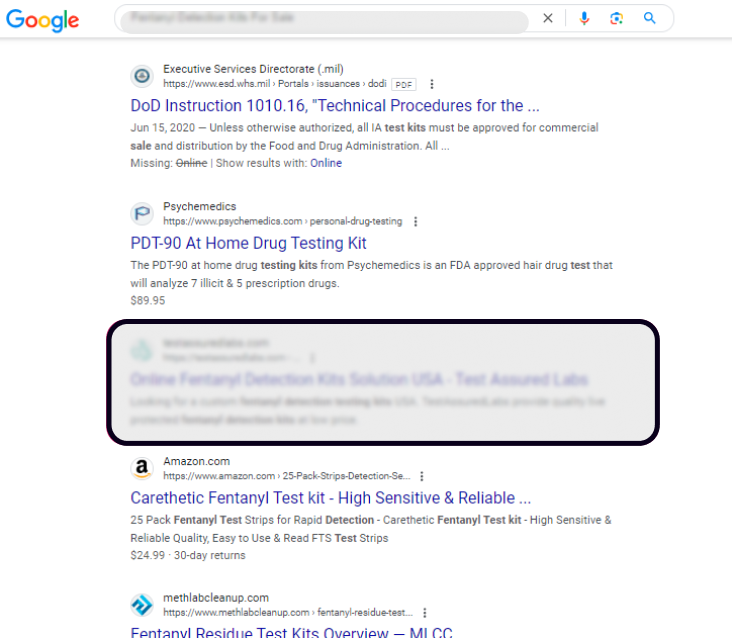The height and width of the screenshot is (638, 732).
Task: Start voice search with microphone icon
Action: (584, 18)
